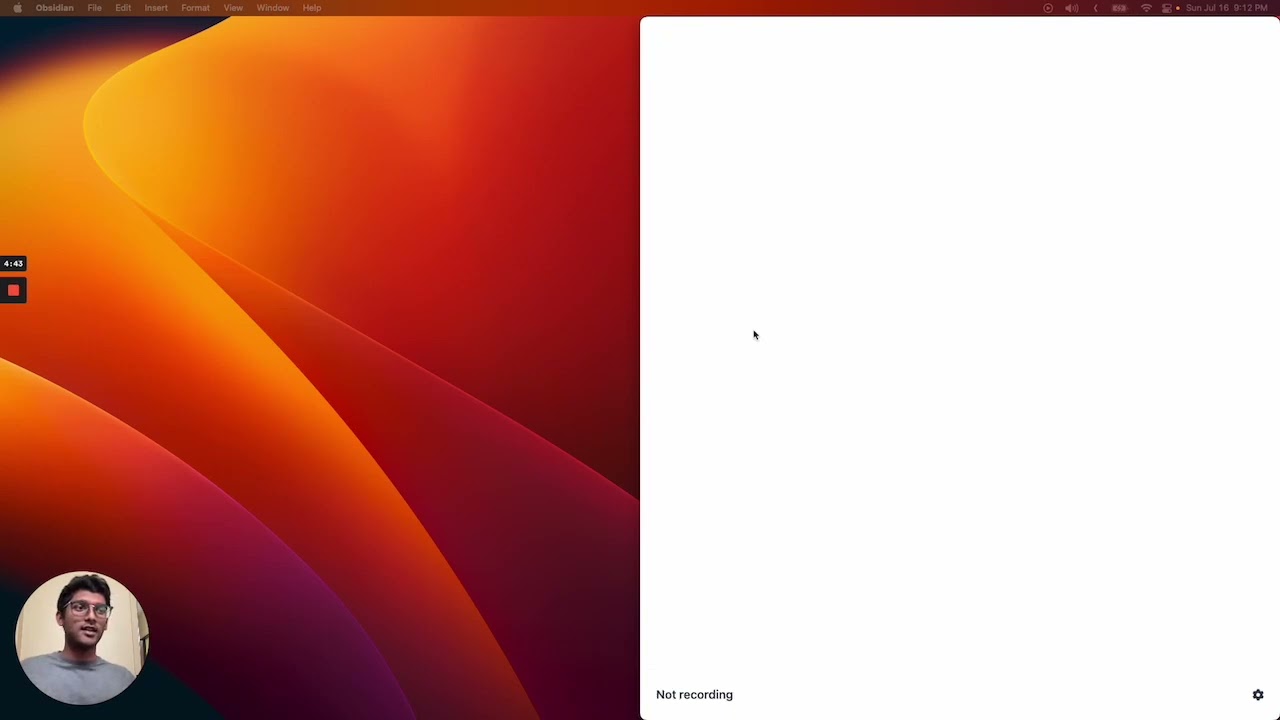The width and height of the screenshot is (1280, 720).
Task: Click the date and time clock
Action: point(1227,8)
